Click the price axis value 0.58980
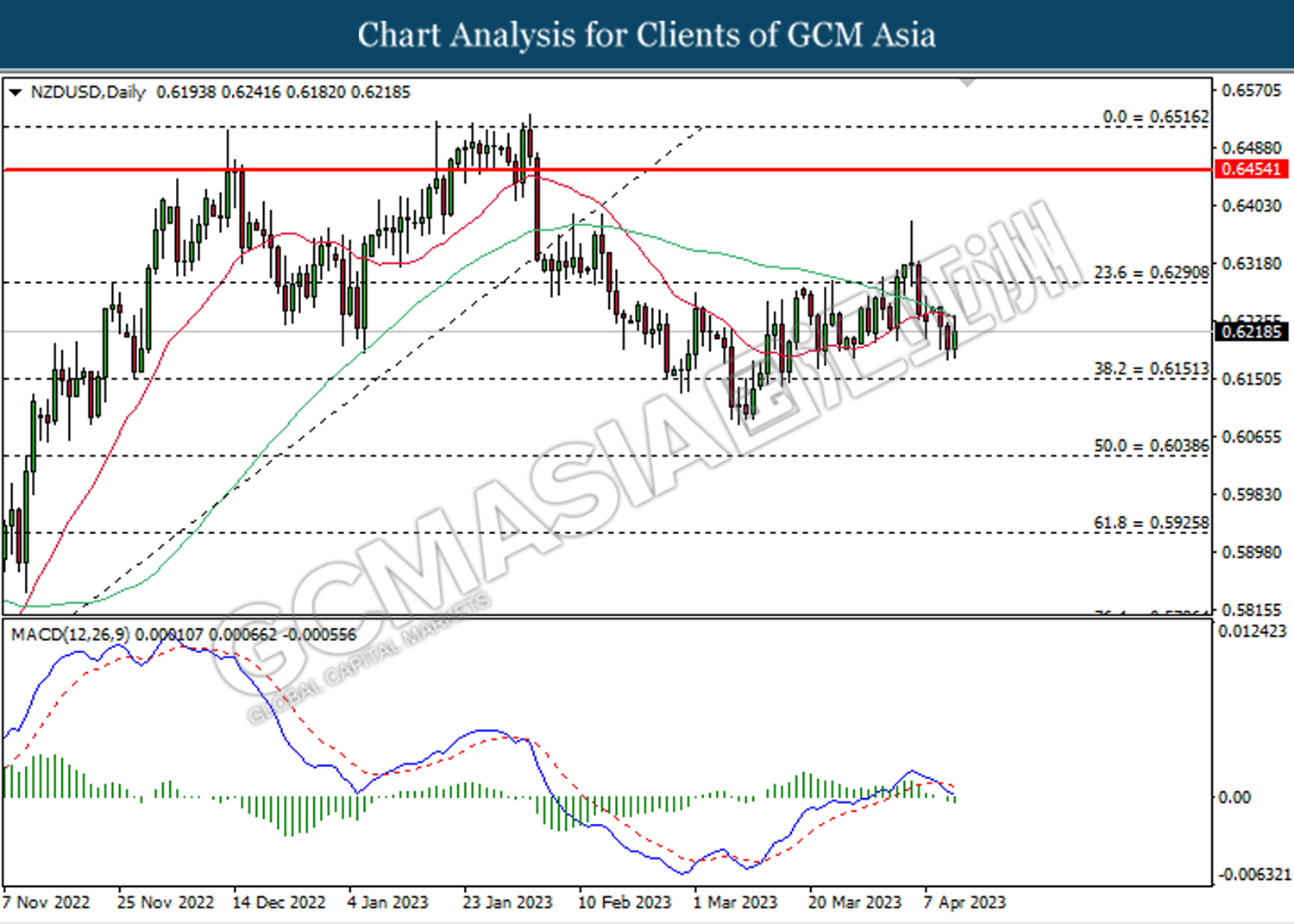1294x924 pixels. coord(1252,552)
